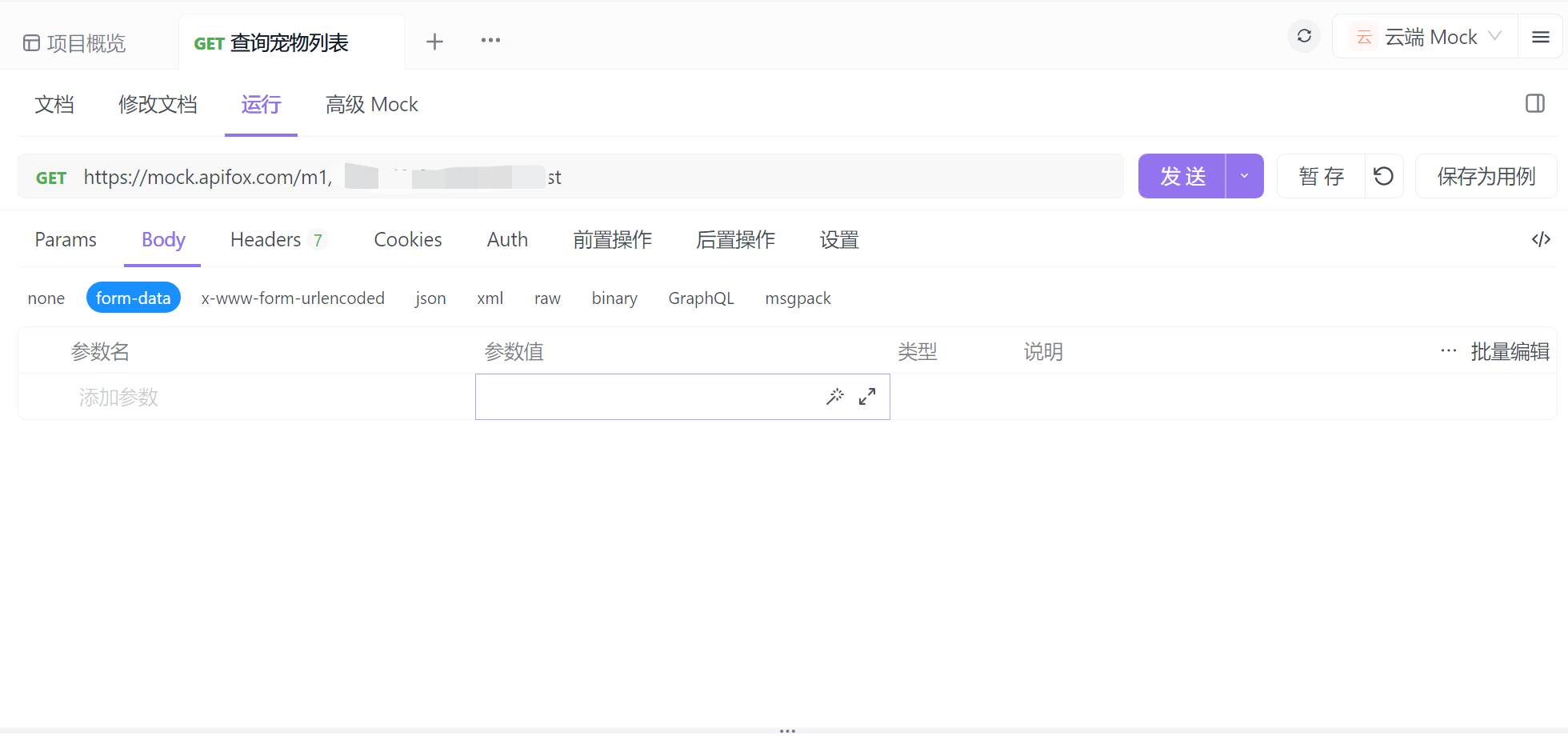Open 批量编辑 for parameters
Image resolution: width=1568 pixels, height=740 pixels.
pos(1510,351)
